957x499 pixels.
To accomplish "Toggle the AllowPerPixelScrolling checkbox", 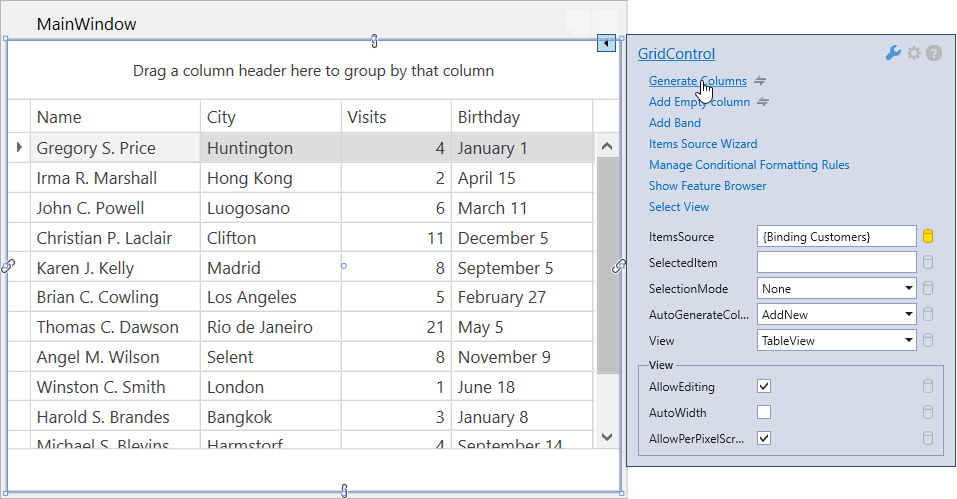I will pyautogui.click(x=764, y=438).
